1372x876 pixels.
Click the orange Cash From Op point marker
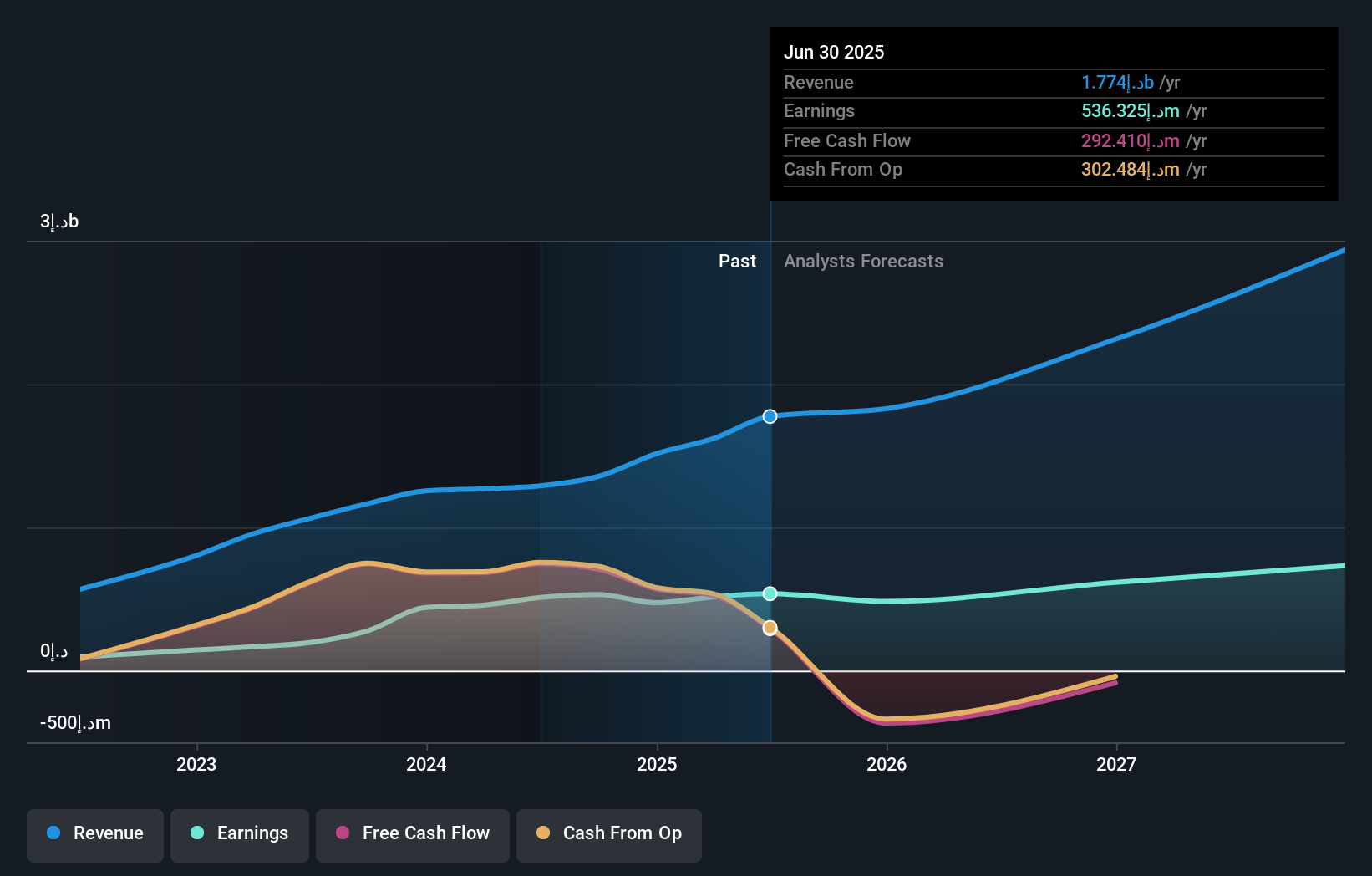tap(770, 628)
